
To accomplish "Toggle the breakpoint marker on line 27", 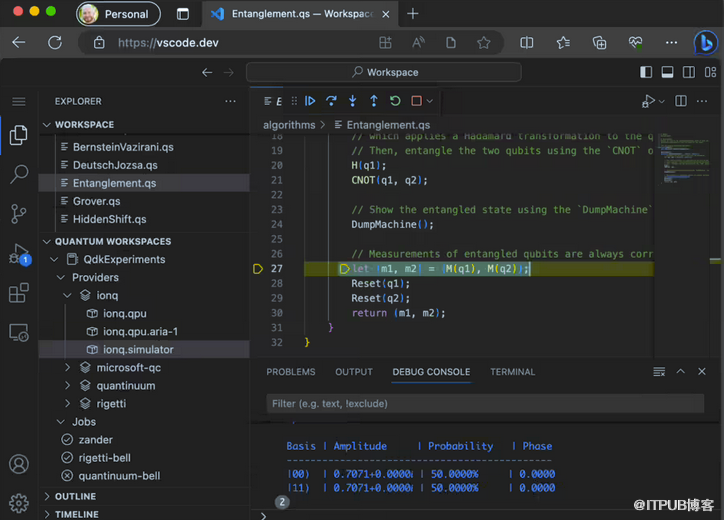I will click(257, 269).
